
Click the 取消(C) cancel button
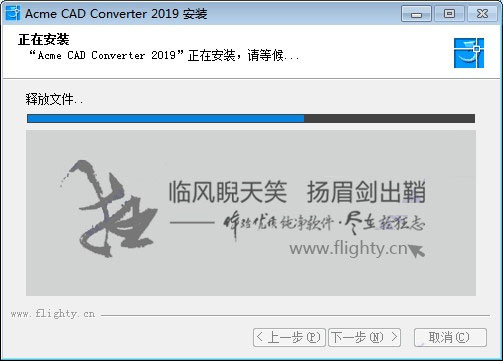pyautogui.click(x=450, y=337)
